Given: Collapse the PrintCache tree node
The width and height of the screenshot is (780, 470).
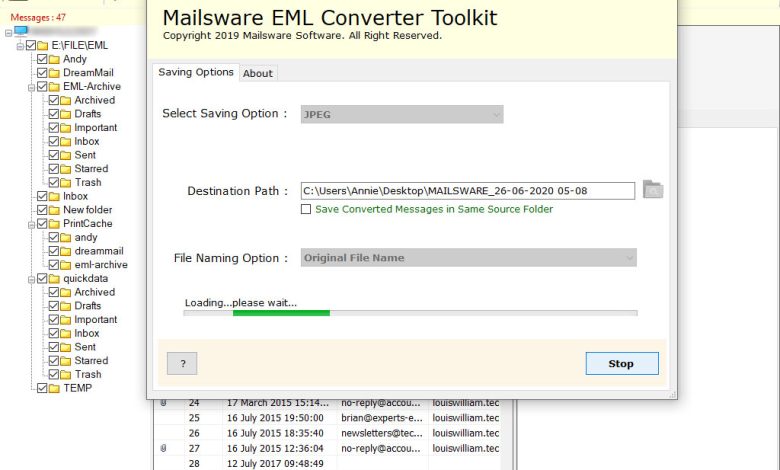Looking at the screenshot, I should [31, 225].
